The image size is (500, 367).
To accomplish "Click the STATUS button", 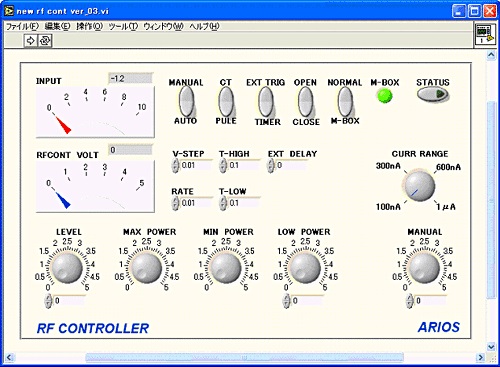I will coord(432,94).
